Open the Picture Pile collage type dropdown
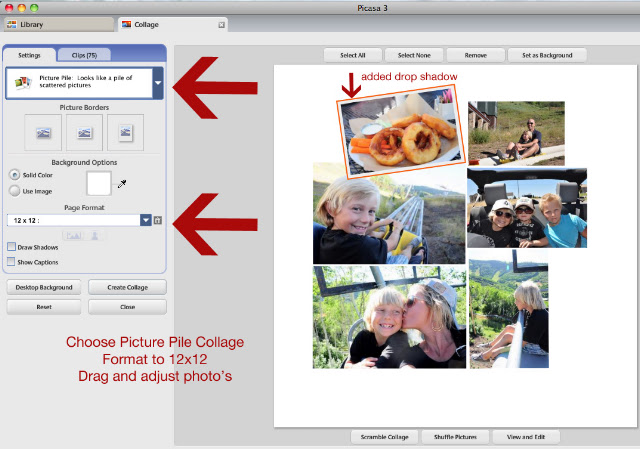This screenshot has width=640, height=449. [158, 83]
